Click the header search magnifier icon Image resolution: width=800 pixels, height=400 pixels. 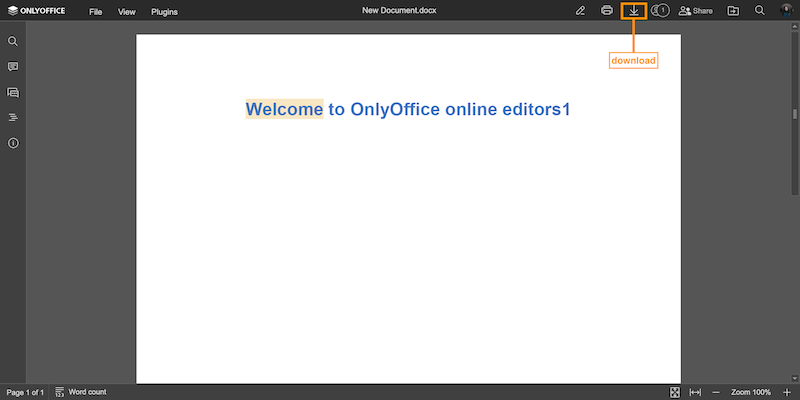coord(760,11)
